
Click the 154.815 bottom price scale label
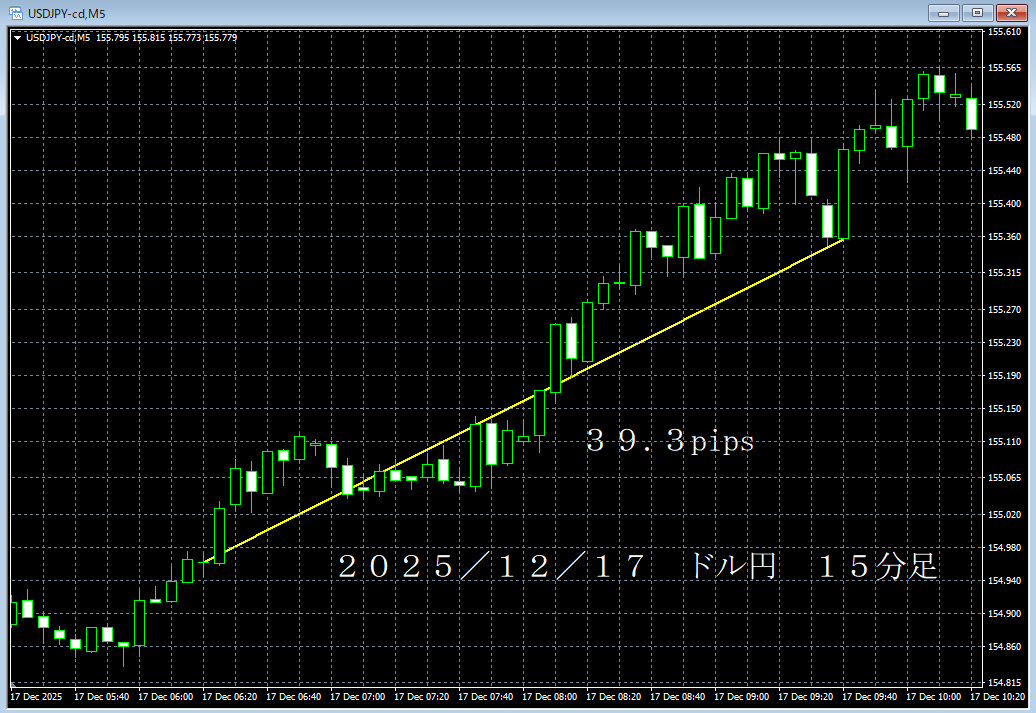[x=1005, y=681]
